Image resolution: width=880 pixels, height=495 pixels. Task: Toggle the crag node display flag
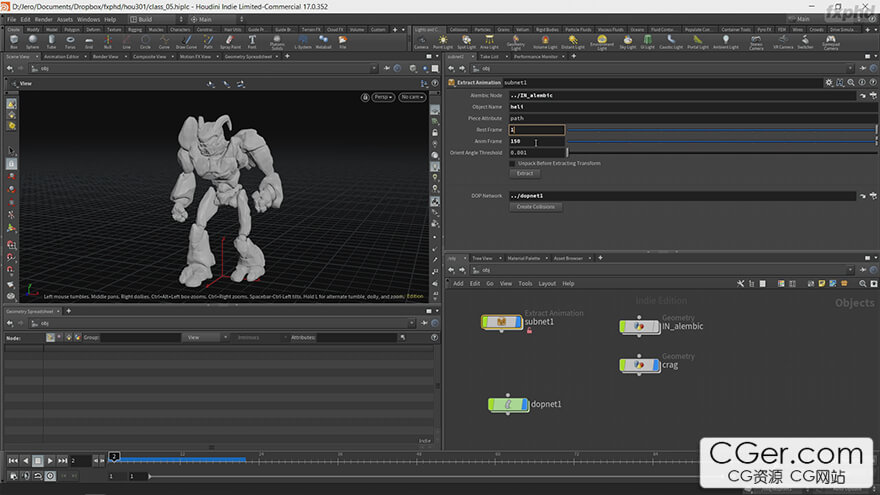click(656, 365)
